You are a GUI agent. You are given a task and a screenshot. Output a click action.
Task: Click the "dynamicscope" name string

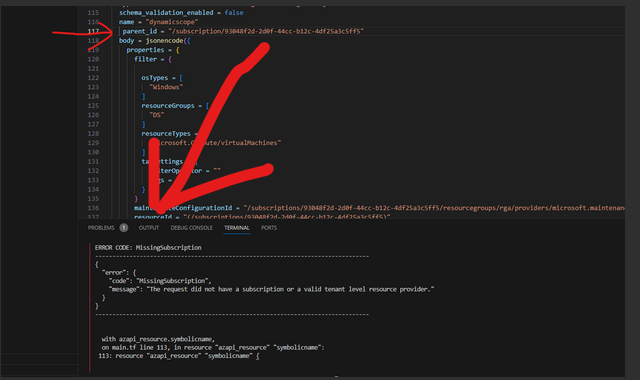172,22
